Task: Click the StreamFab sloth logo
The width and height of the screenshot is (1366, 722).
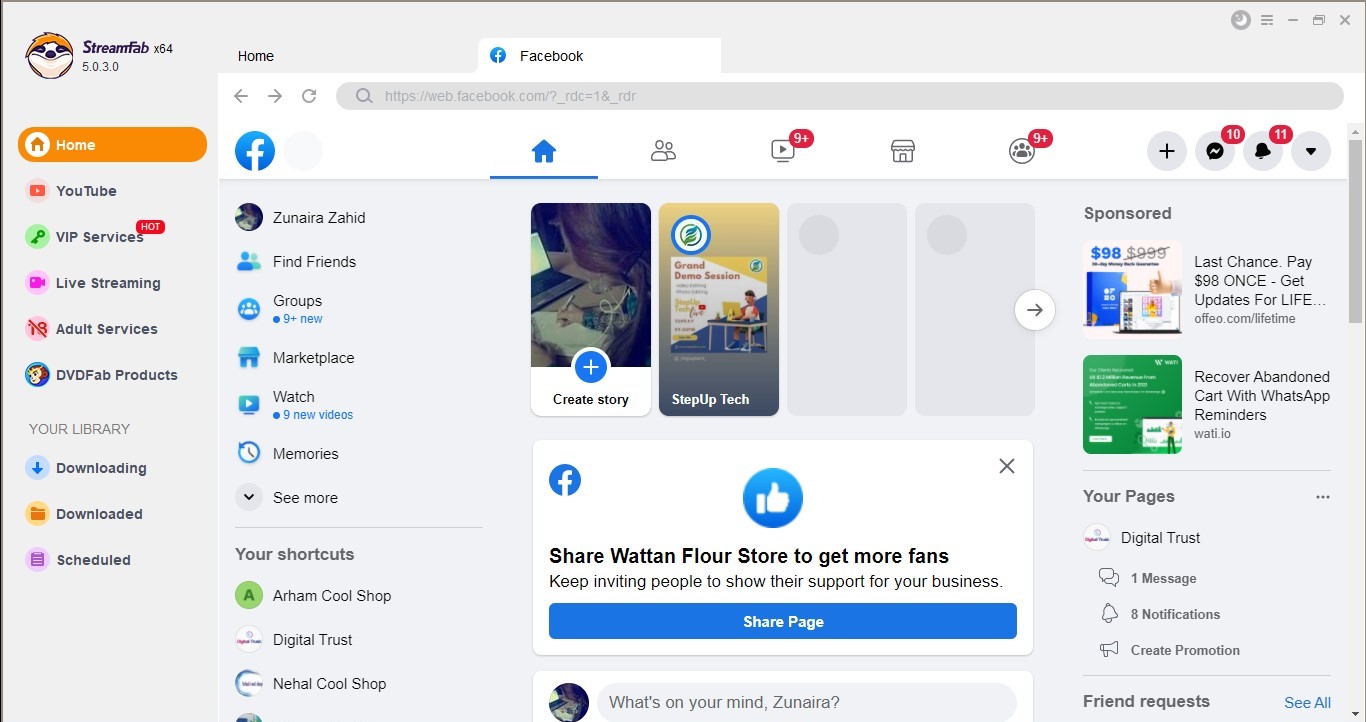Action: click(49, 56)
